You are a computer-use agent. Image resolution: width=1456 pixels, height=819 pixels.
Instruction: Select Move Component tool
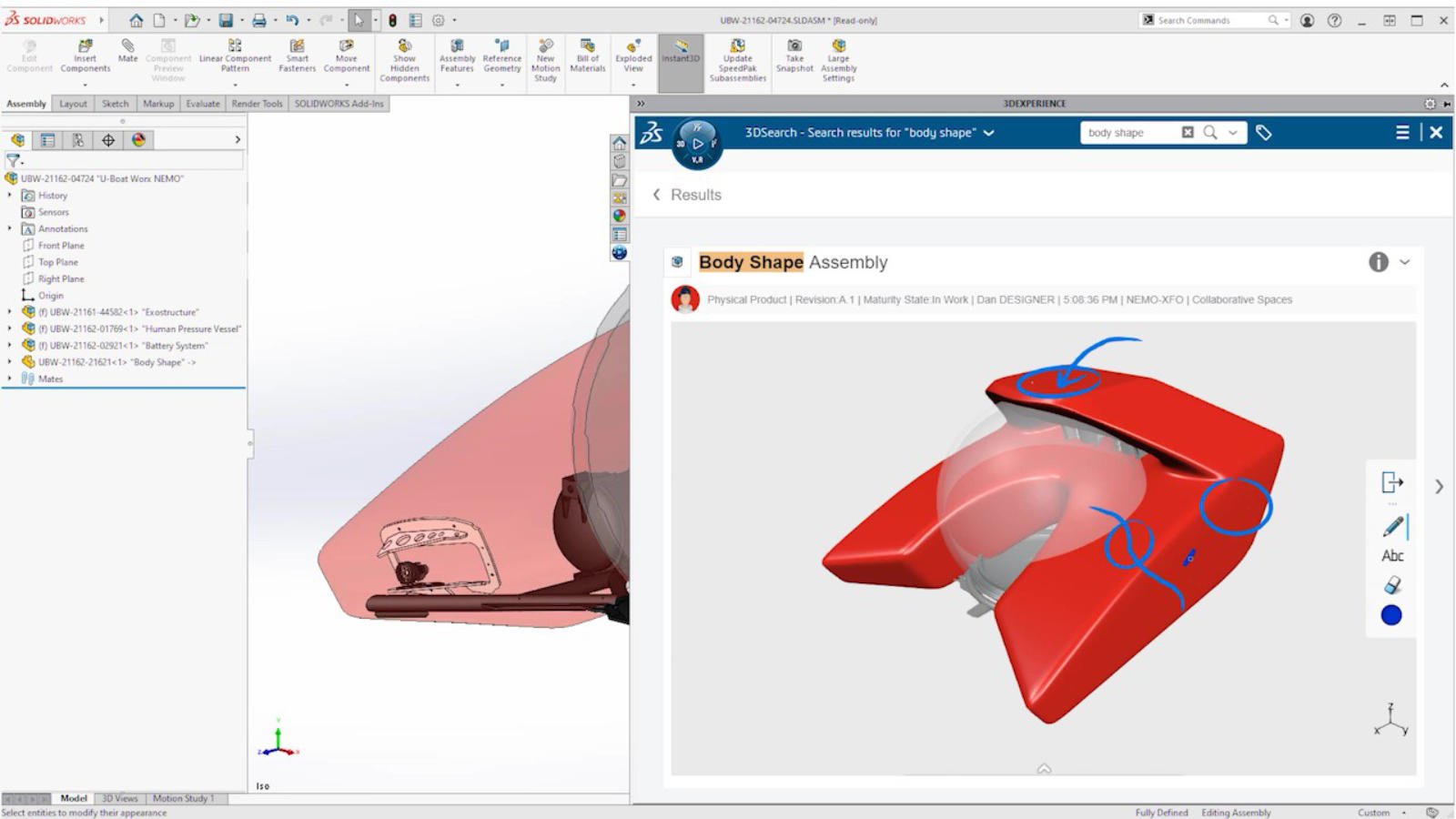coord(347,56)
